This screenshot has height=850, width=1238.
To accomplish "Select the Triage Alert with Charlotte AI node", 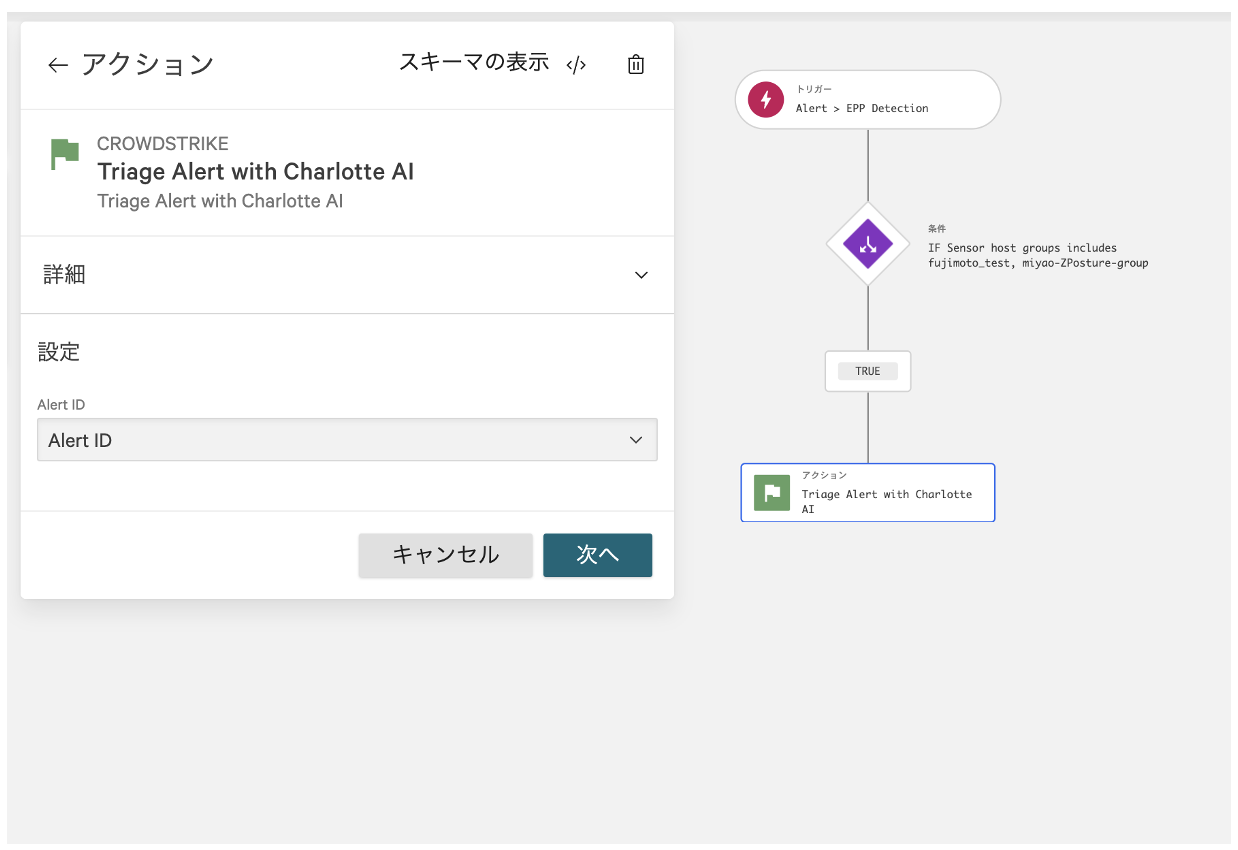I will (868, 493).
